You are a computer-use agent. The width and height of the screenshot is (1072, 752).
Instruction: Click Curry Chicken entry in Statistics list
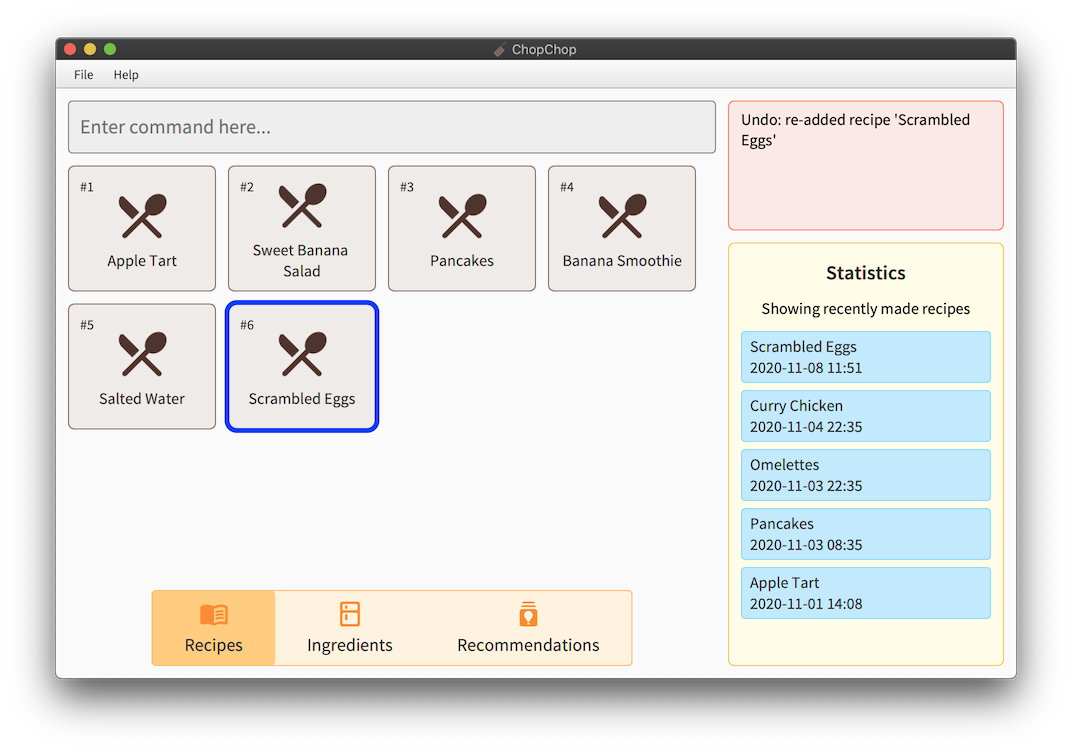866,416
